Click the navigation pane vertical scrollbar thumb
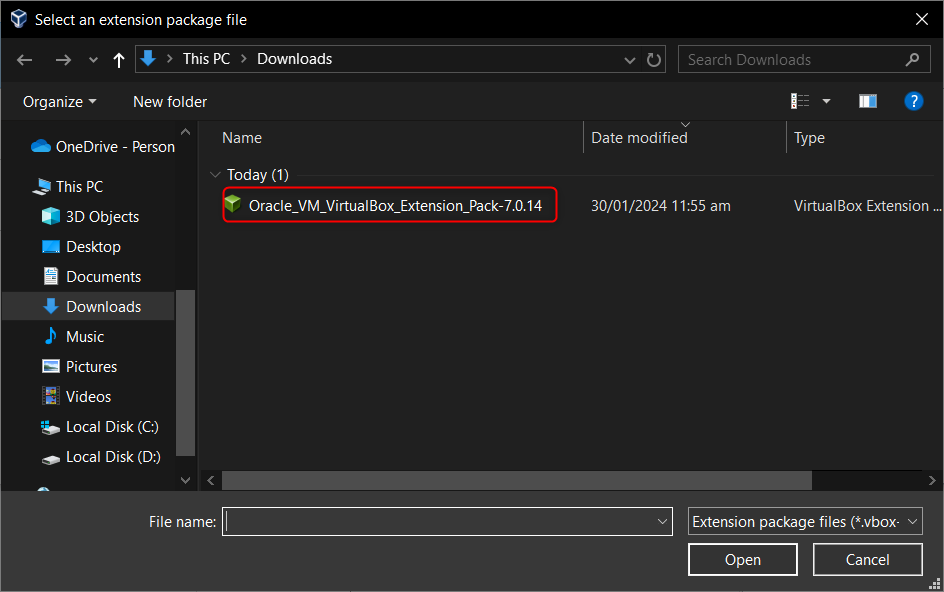The height and width of the screenshot is (592, 944). (x=185, y=373)
